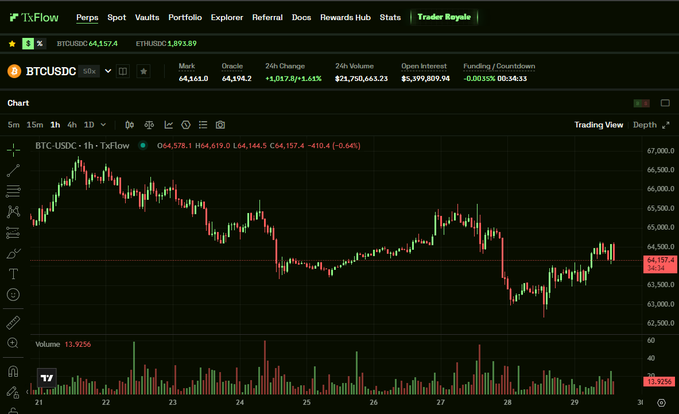Screen dimensions: 679x414
Task: Open the Explorer page
Action: coord(227,17)
